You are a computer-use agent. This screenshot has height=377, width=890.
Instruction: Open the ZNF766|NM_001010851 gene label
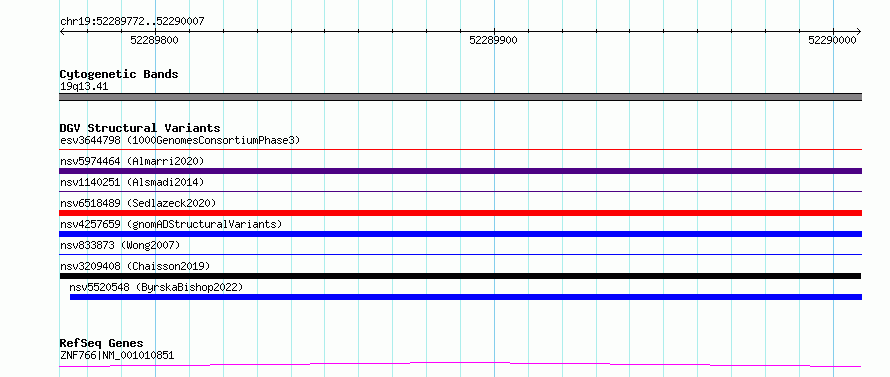click(x=117, y=355)
